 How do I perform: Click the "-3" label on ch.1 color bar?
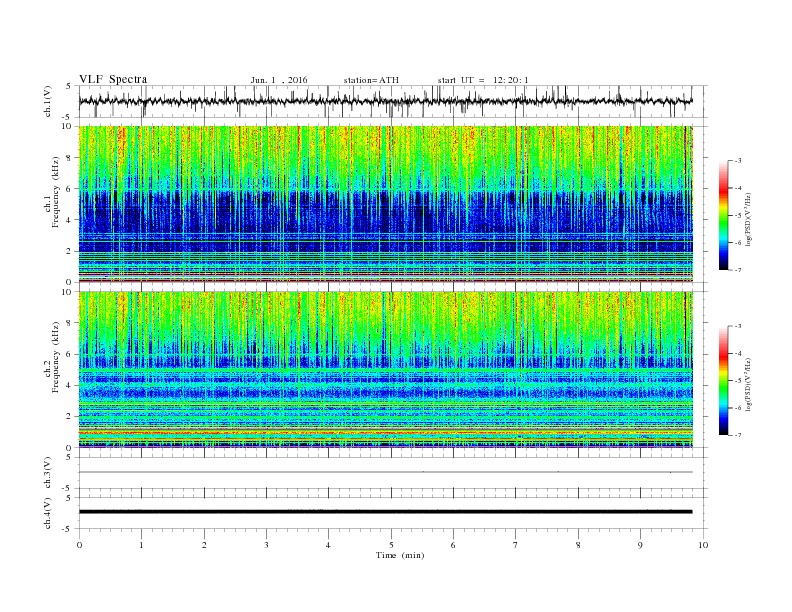coord(738,161)
